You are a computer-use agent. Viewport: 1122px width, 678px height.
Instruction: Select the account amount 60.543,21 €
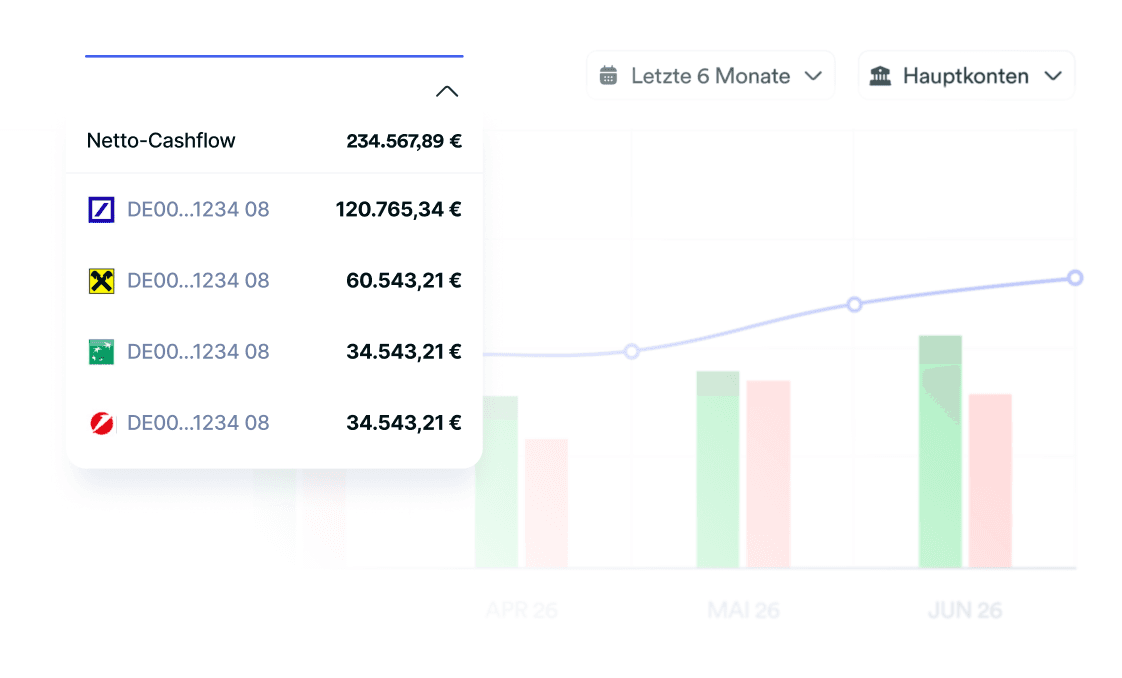click(404, 280)
